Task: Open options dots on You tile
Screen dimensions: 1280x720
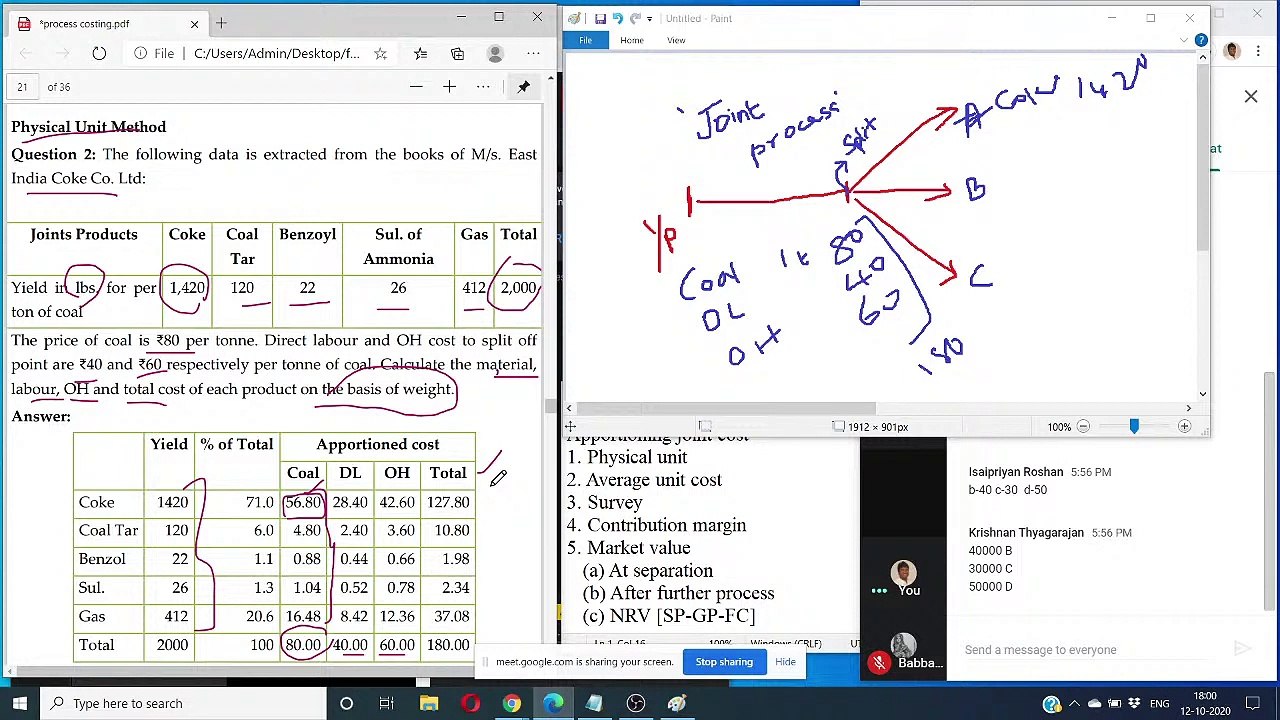Action: point(879,591)
